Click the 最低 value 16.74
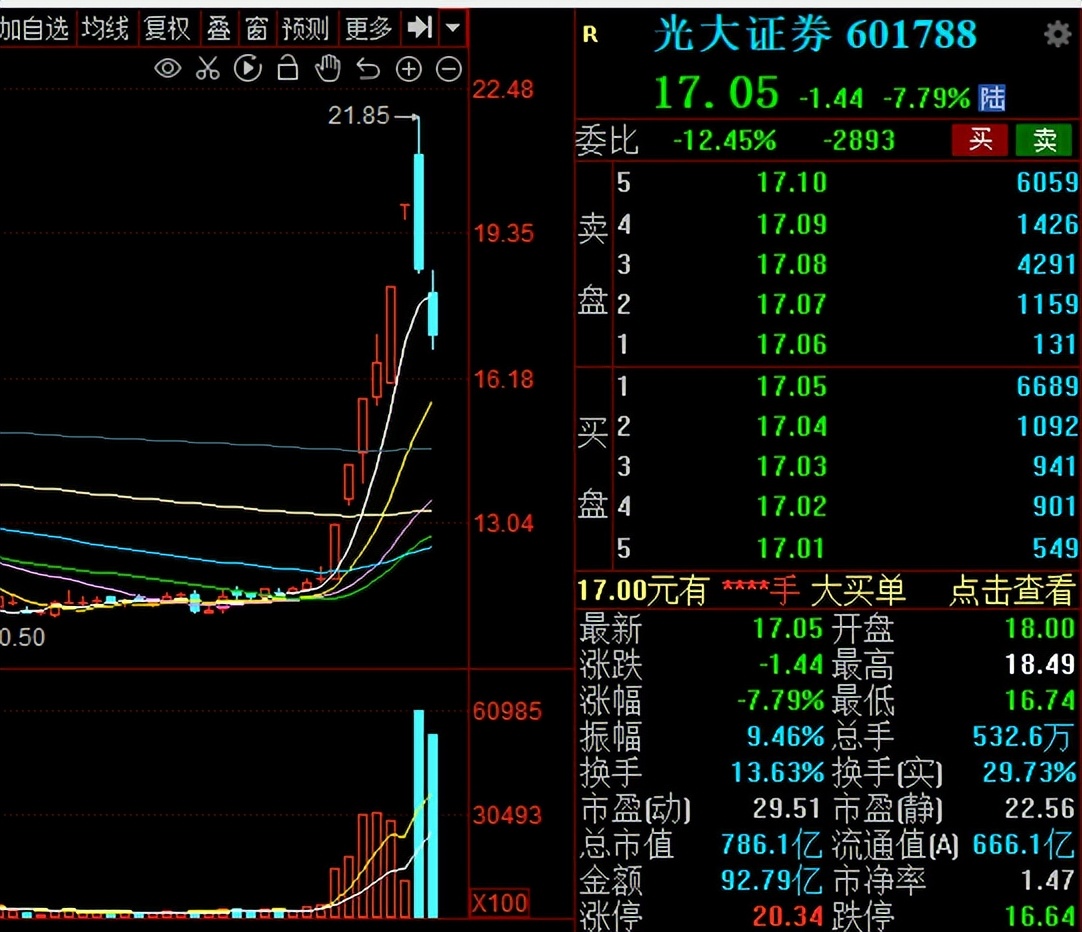This screenshot has height=932, width=1082. coord(1039,701)
